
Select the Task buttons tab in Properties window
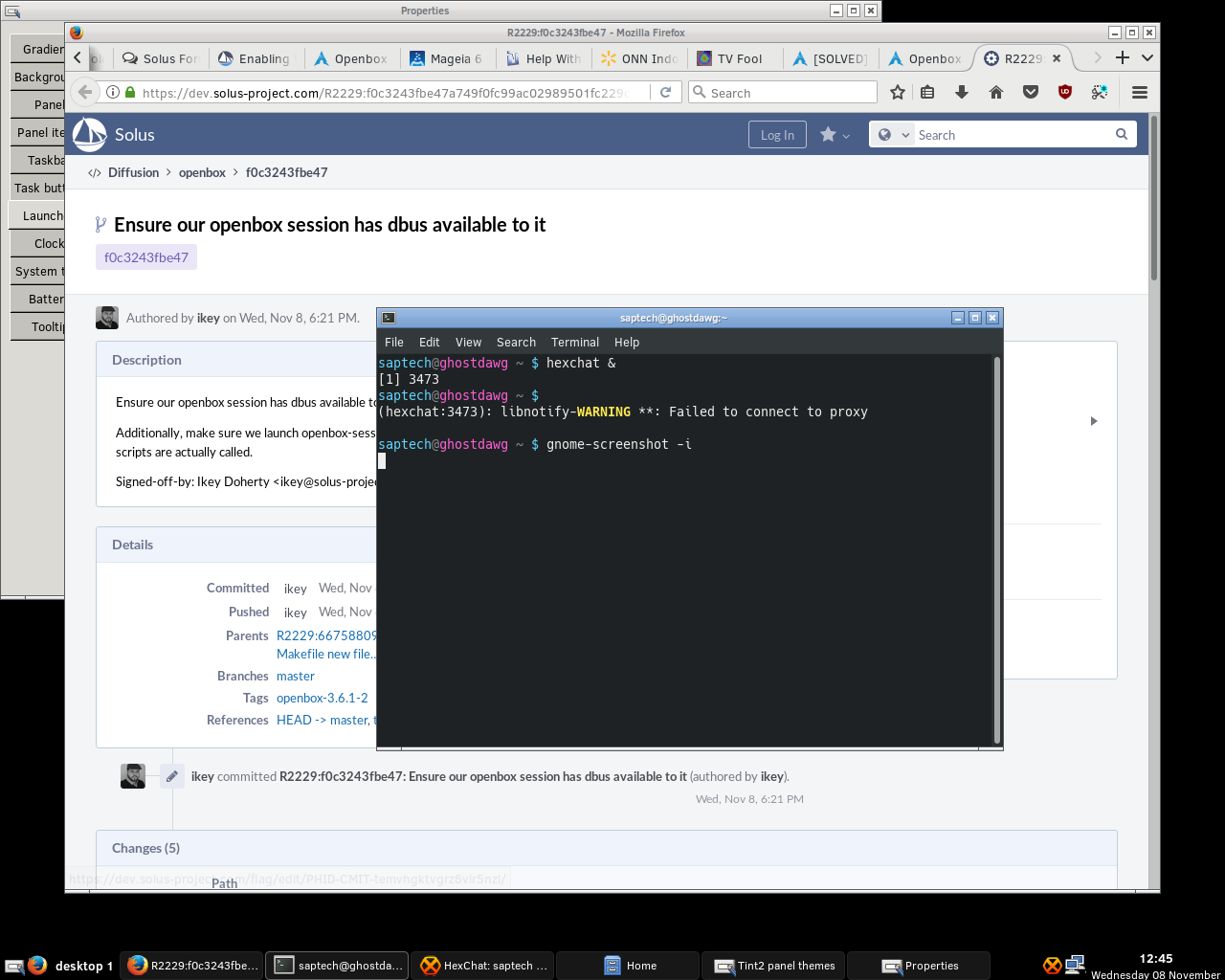point(38,188)
